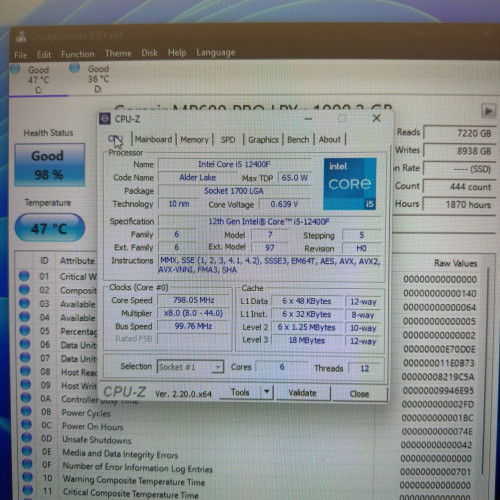This screenshot has height=500, width=500.
Task: Select the CPU tab in CPU-Z
Action: (115, 139)
